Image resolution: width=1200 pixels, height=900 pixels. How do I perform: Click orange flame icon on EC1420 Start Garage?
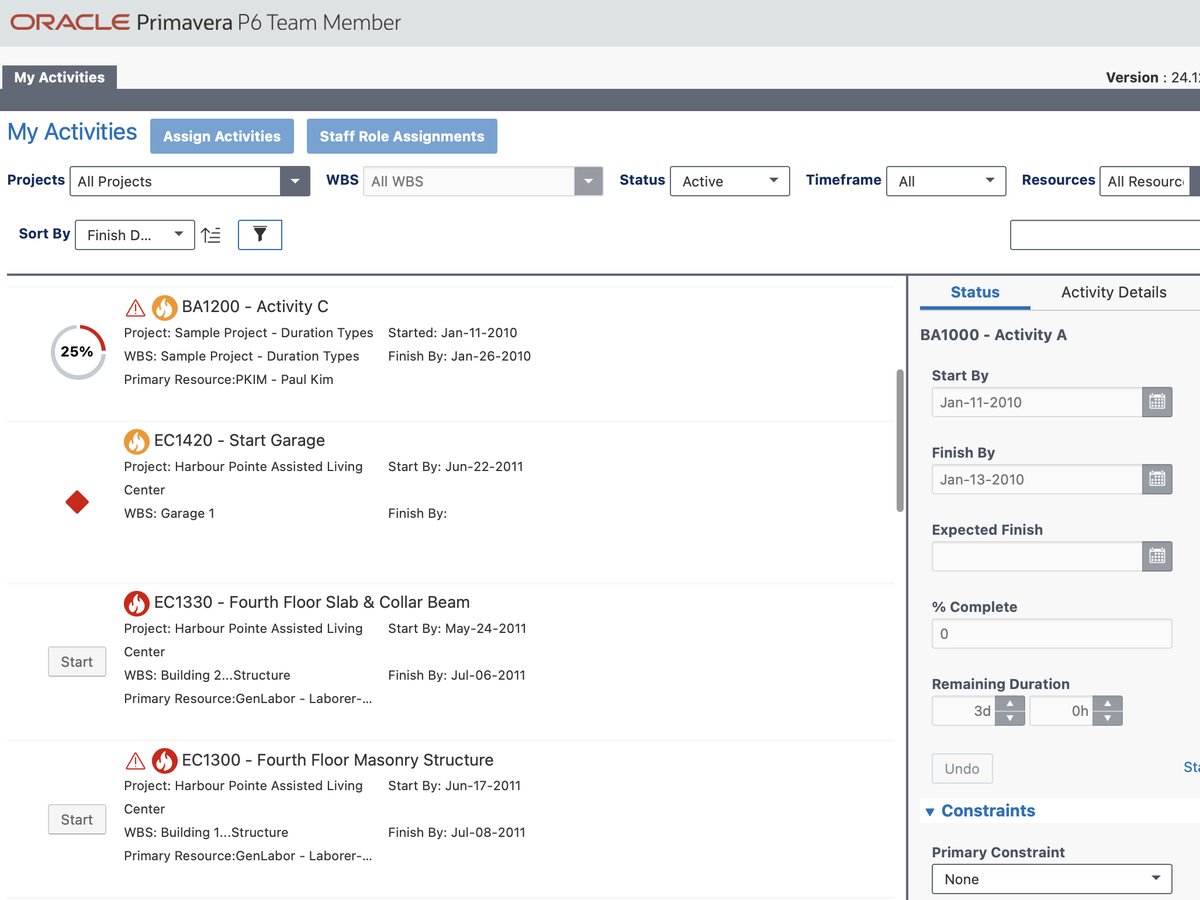(136, 441)
